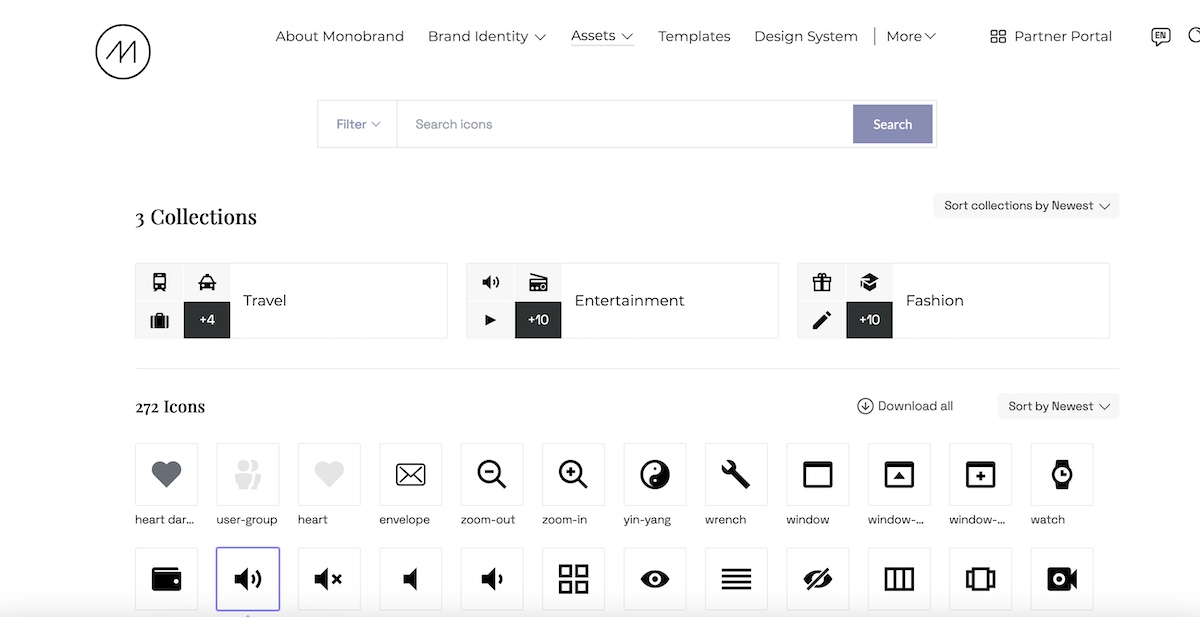Click the yin-yang icon tile
The image size is (1200, 617).
(x=654, y=475)
